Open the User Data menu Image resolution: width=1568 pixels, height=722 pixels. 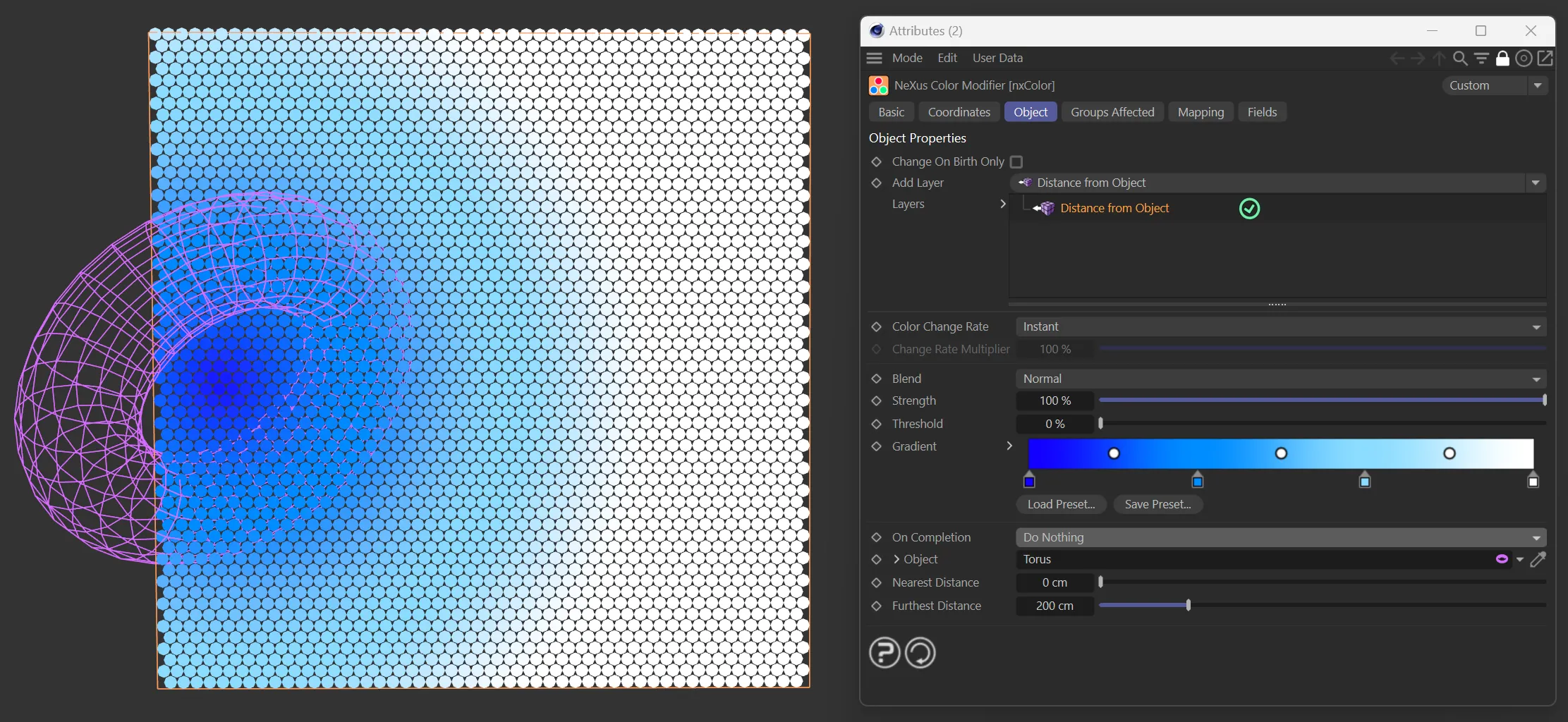click(x=997, y=58)
